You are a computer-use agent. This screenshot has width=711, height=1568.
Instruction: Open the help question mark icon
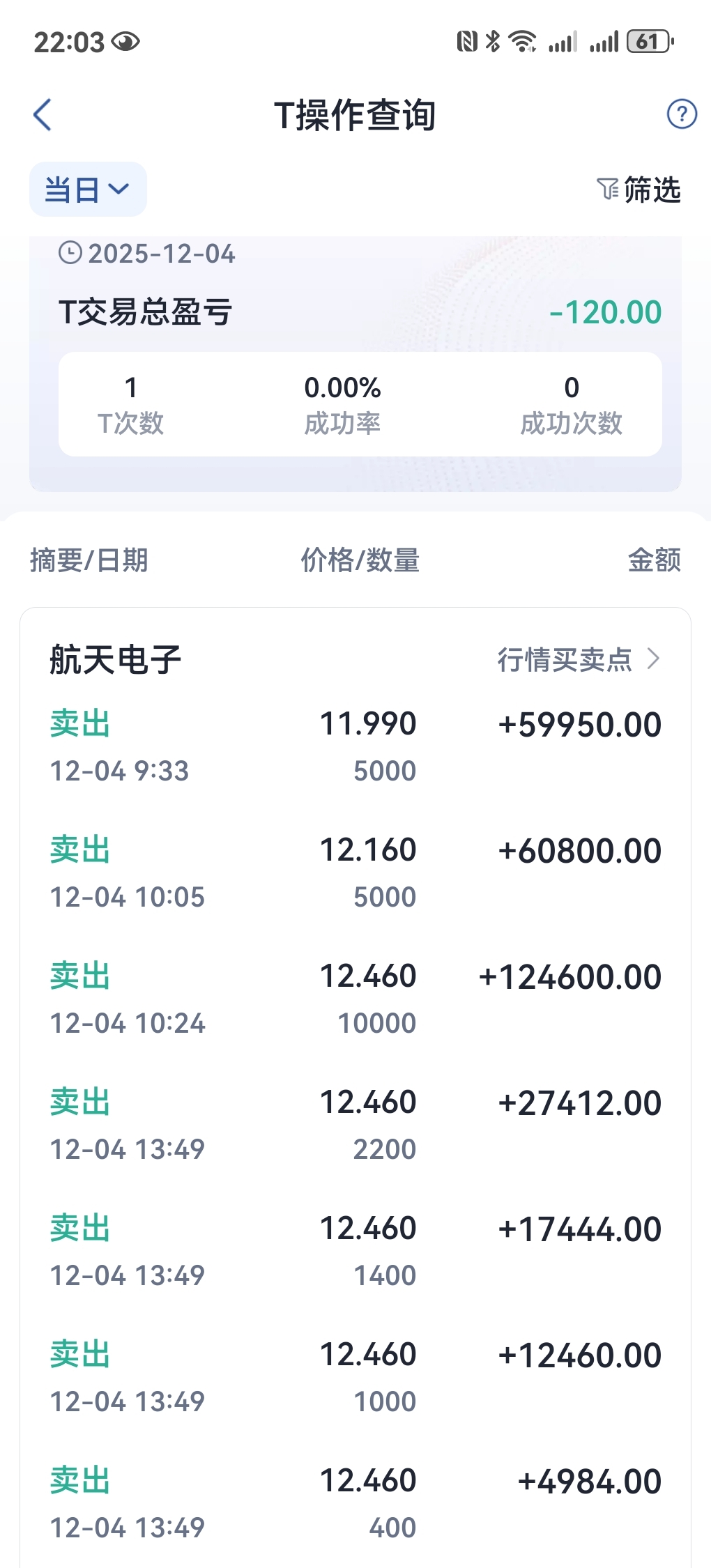tap(681, 114)
